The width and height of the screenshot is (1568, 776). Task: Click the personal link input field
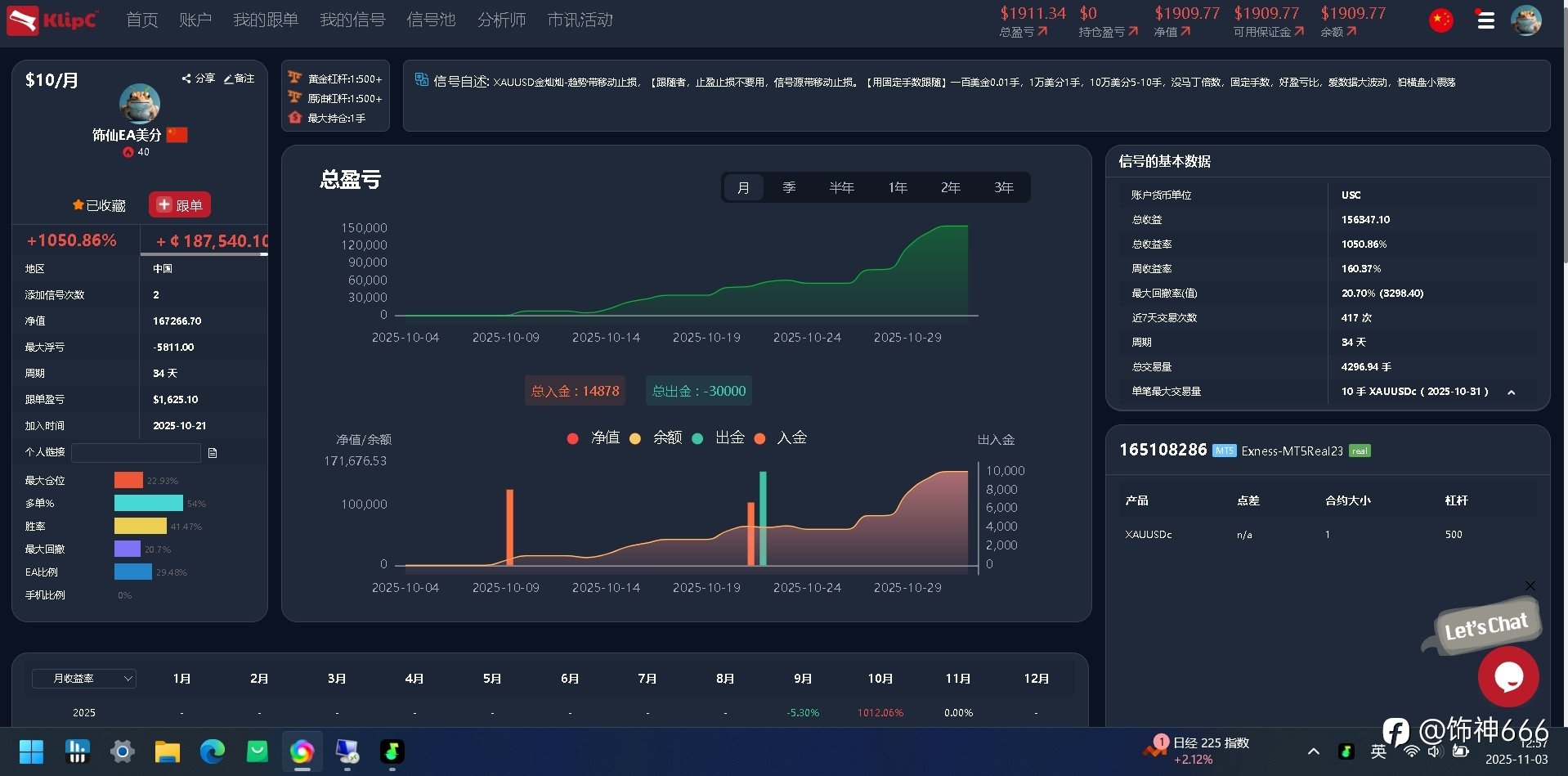pyautogui.click(x=136, y=453)
